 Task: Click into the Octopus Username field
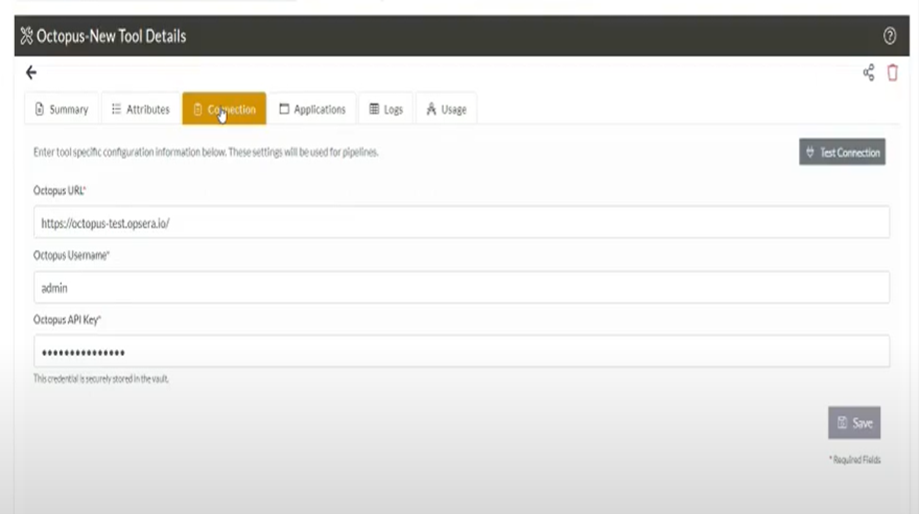coord(461,287)
